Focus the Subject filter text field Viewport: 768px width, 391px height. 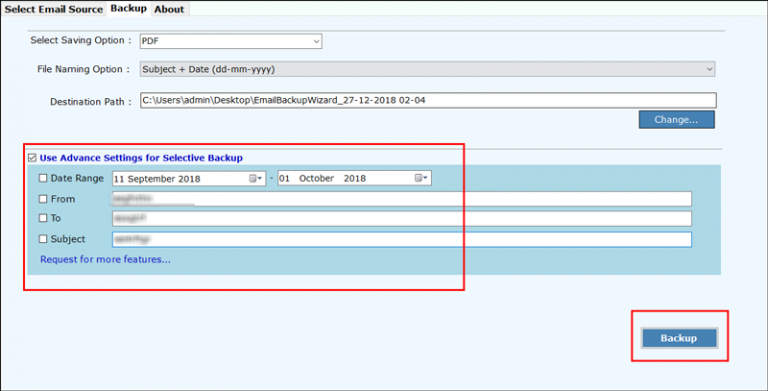402,239
